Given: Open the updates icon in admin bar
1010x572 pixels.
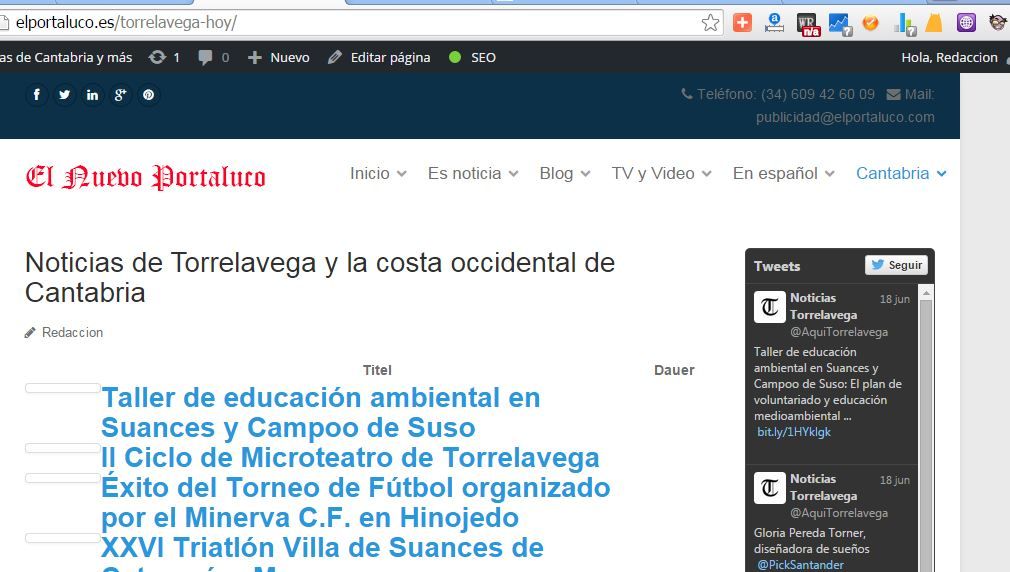Looking at the screenshot, I should [x=164, y=57].
